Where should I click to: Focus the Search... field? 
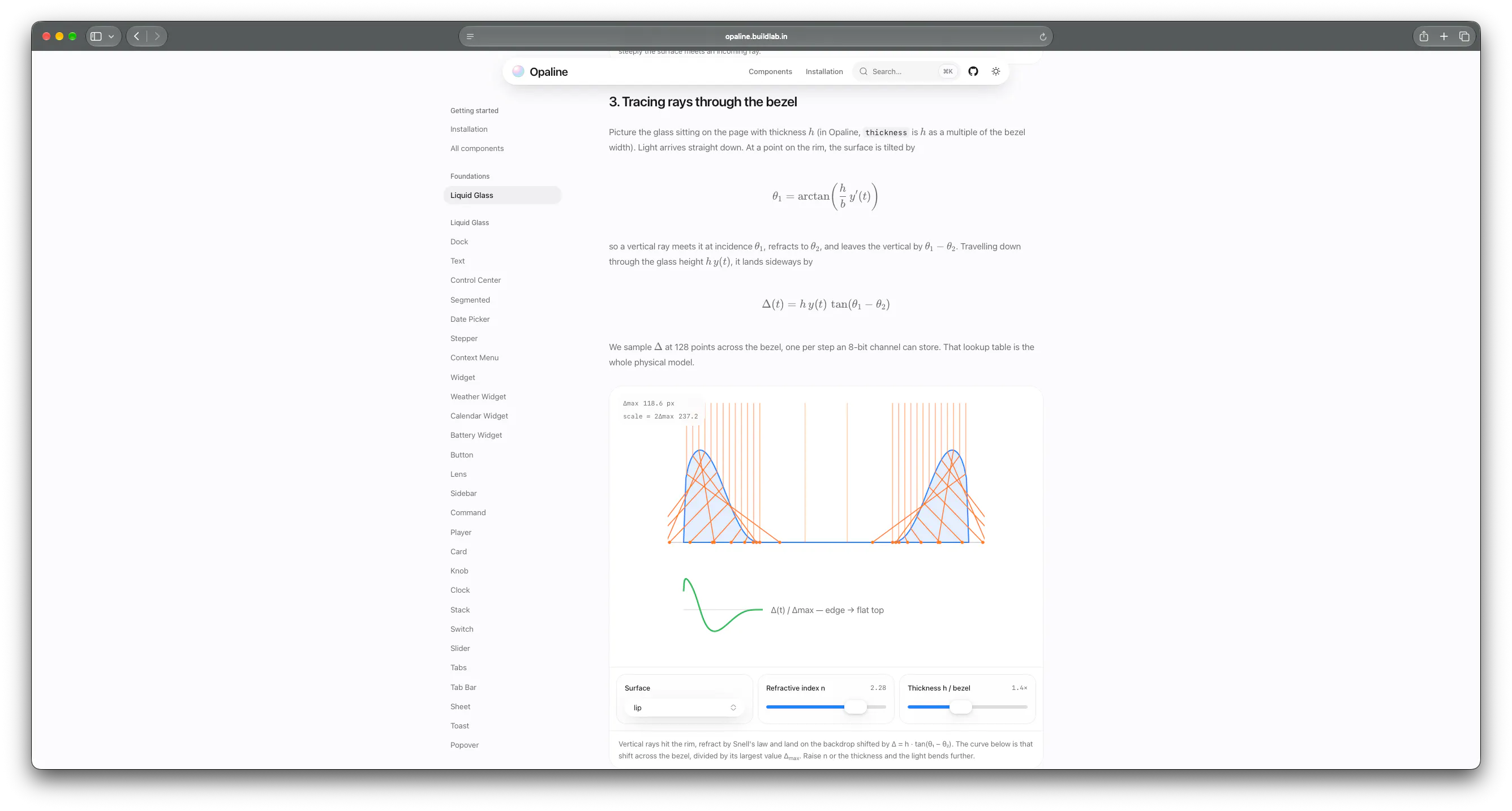coord(908,72)
